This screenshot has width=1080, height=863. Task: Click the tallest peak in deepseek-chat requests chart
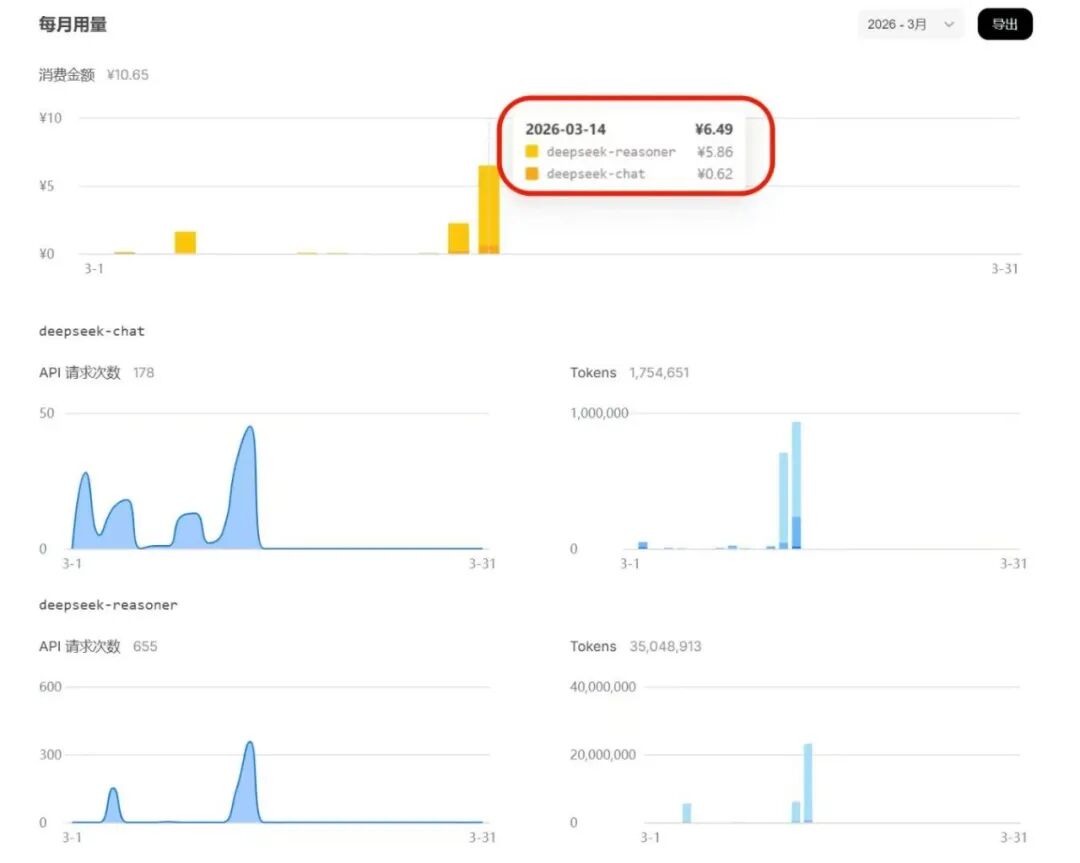(250, 428)
